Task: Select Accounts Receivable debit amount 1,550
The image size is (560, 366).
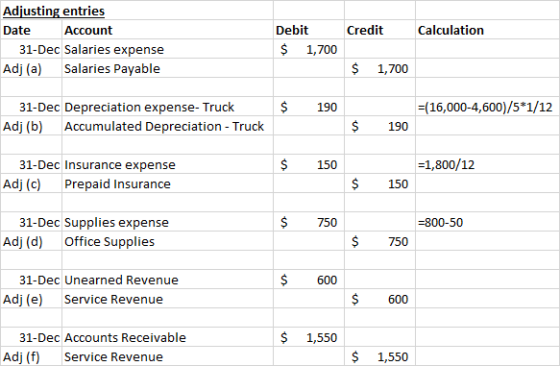Action: (309, 337)
